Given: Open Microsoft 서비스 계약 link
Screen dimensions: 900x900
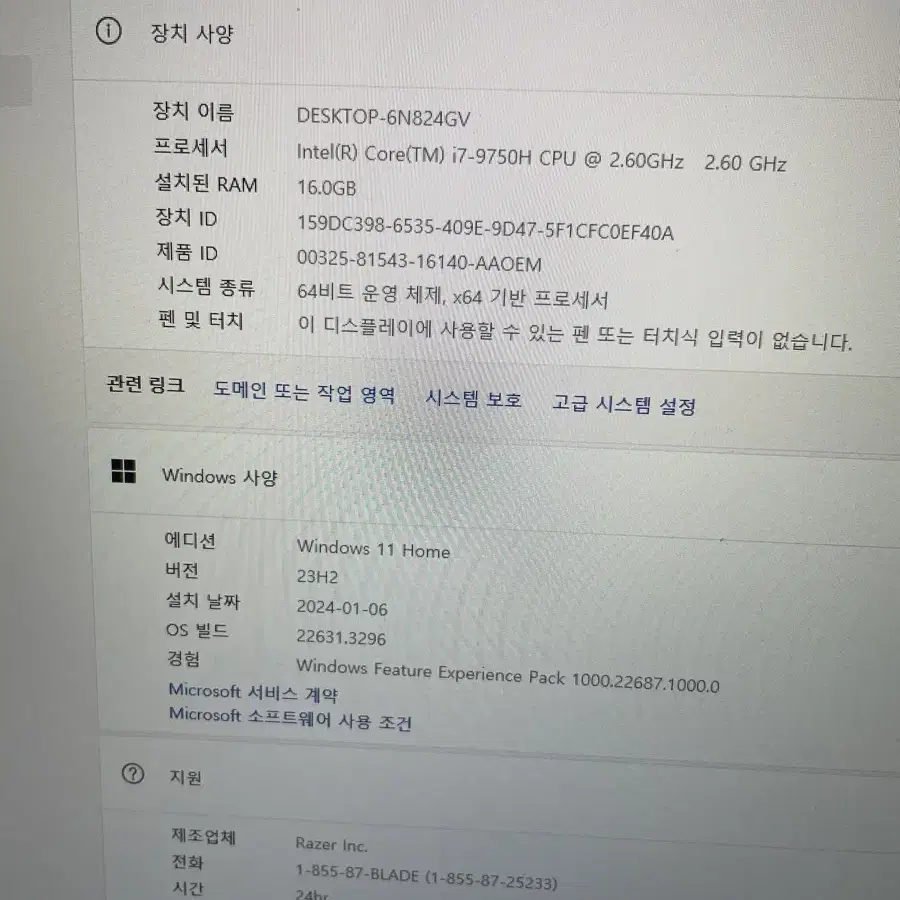Looking at the screenshot, I should (253, 692).
